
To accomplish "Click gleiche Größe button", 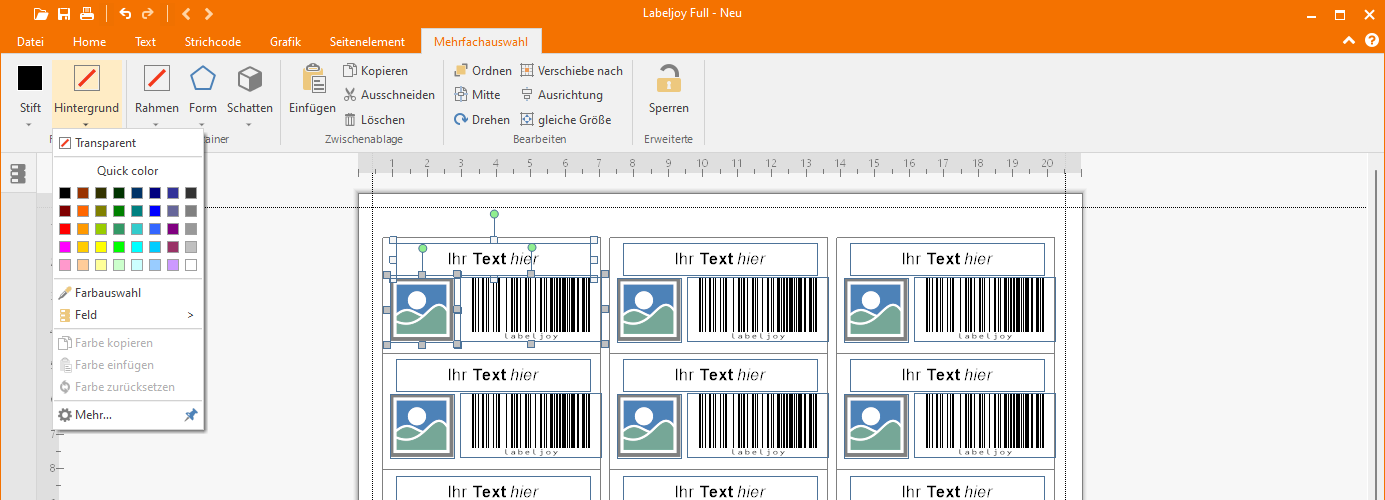I will pyautogui.click(x=565, y=119).
